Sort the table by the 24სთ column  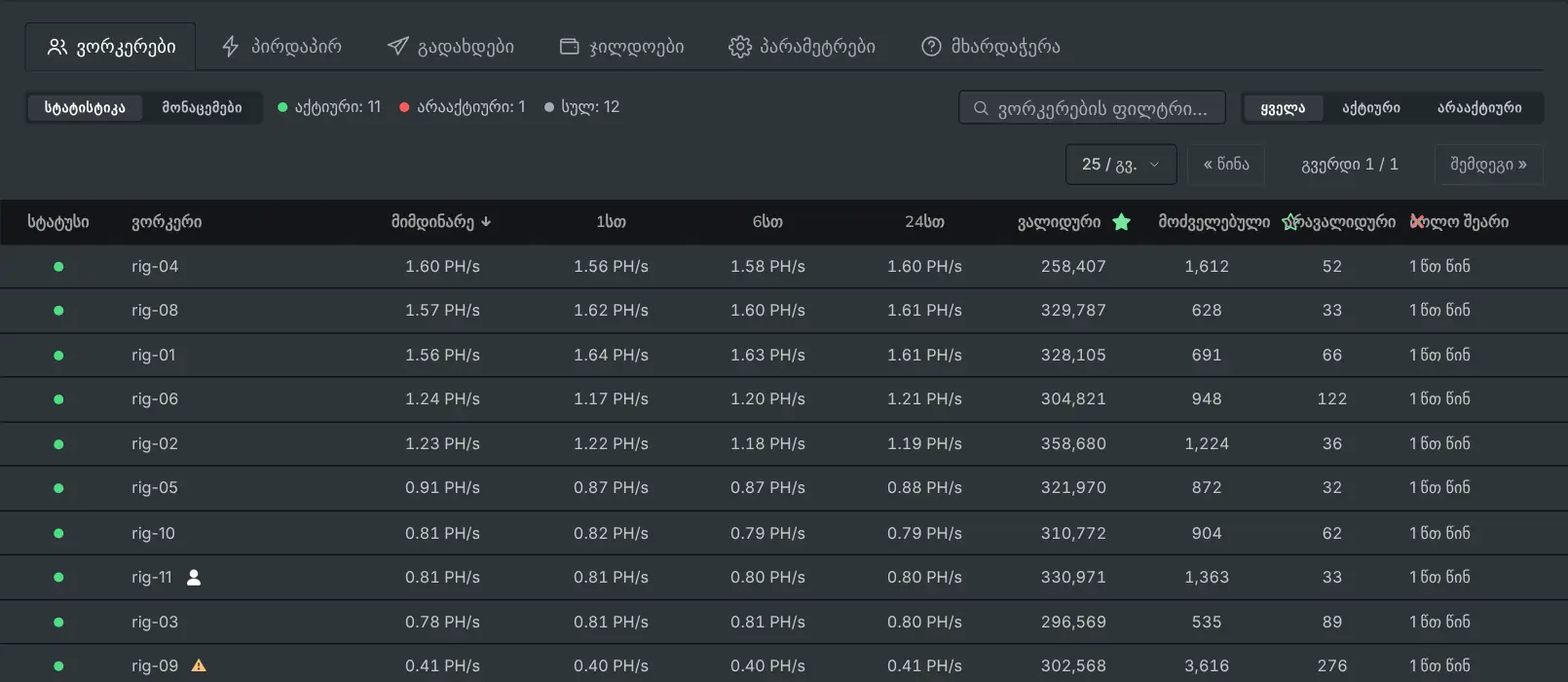pyautogui.click(x=924, y=222)
